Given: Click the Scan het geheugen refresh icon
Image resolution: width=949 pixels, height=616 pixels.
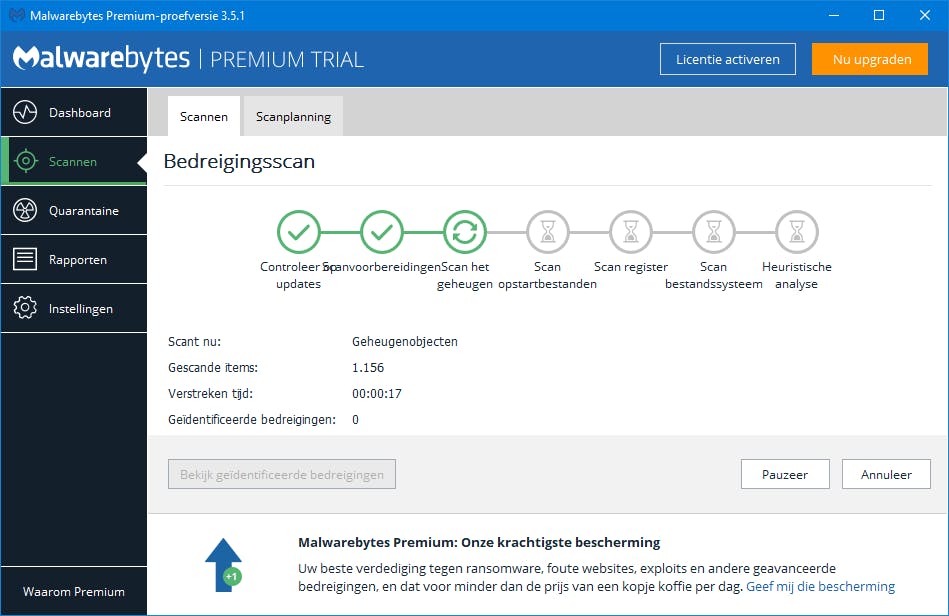Looking at the screenshot, I should pos(465,232).
